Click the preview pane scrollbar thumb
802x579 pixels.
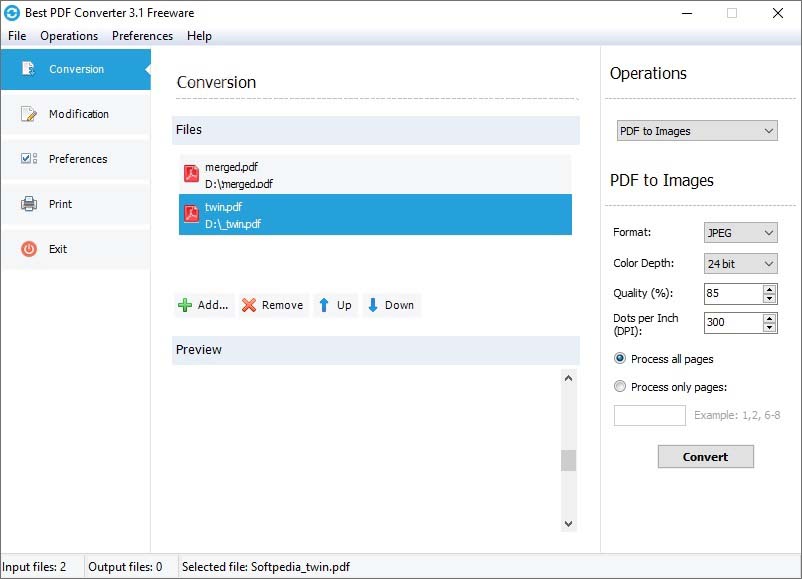568,460
